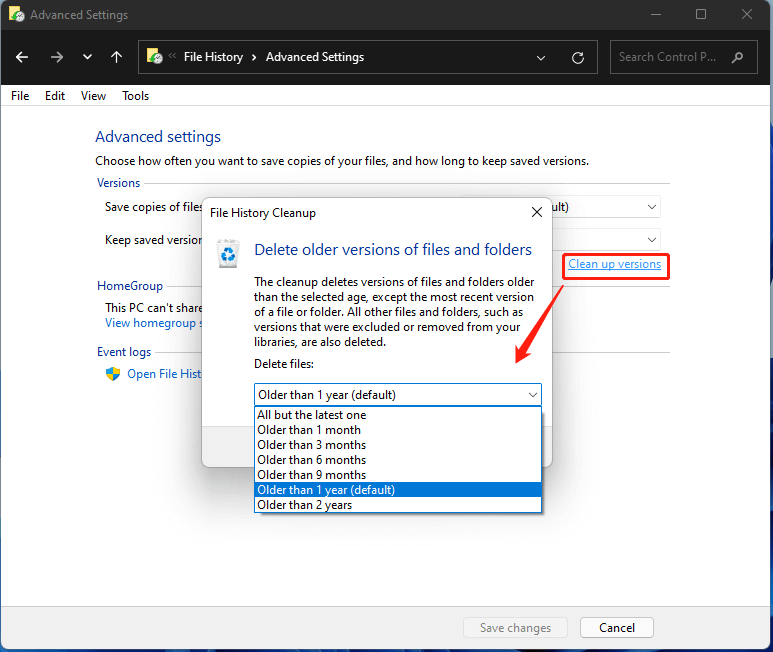The image size is (773, 652).
Task: Open File History event logs link
Action: point(164,374)
